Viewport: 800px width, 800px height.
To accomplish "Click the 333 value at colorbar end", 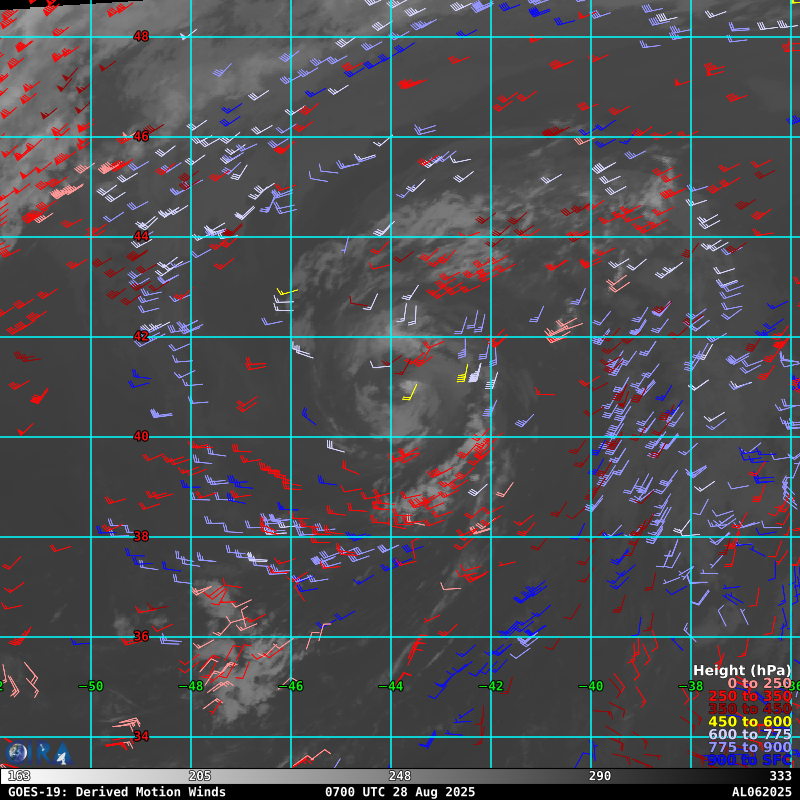I will (780, 776).
